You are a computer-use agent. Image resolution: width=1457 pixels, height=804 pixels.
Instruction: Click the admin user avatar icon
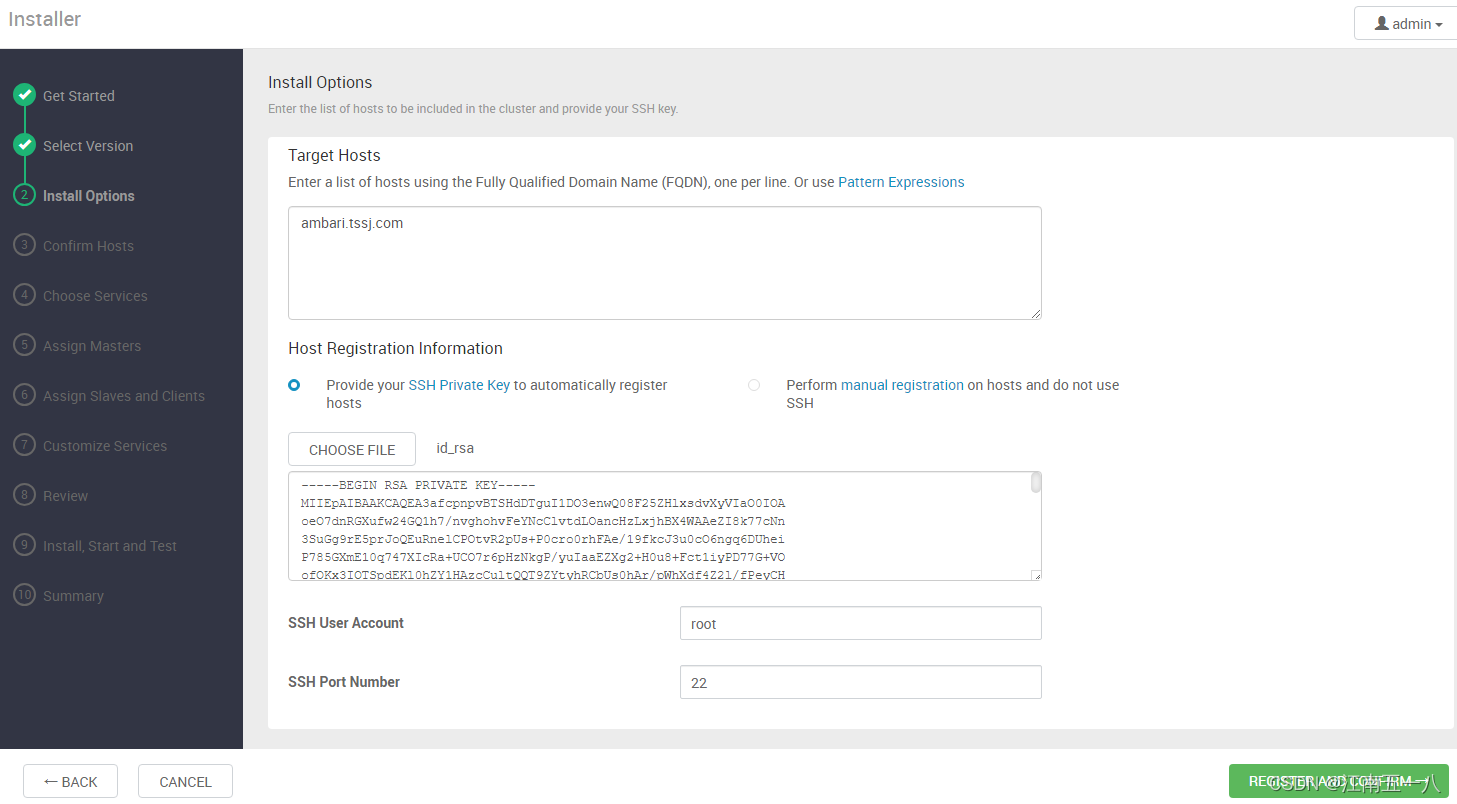pos(1382,23)
